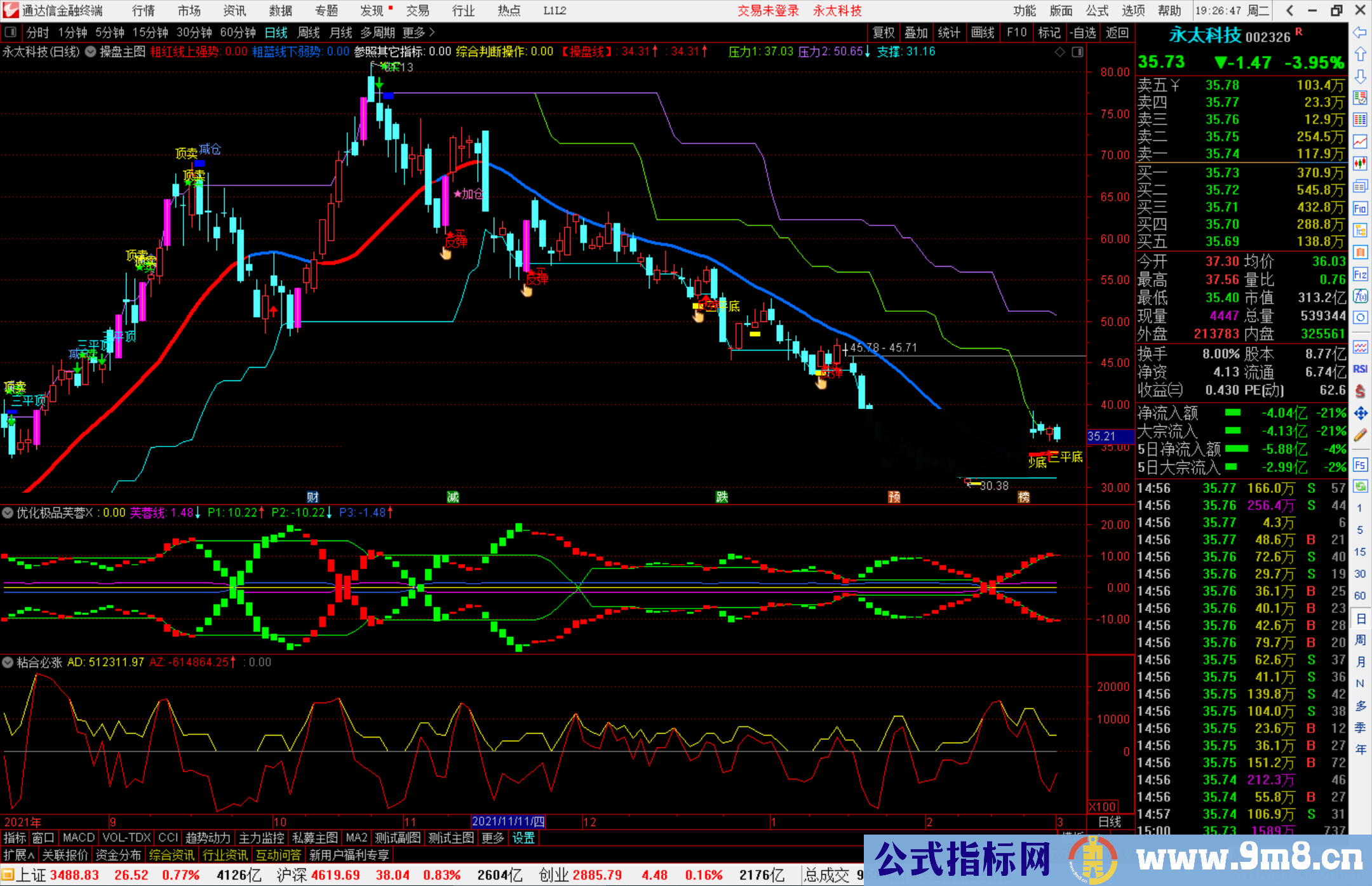Open the 行情 menu

143,11
